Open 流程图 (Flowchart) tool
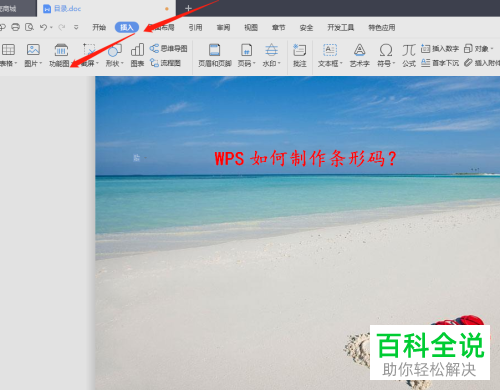 165,63
